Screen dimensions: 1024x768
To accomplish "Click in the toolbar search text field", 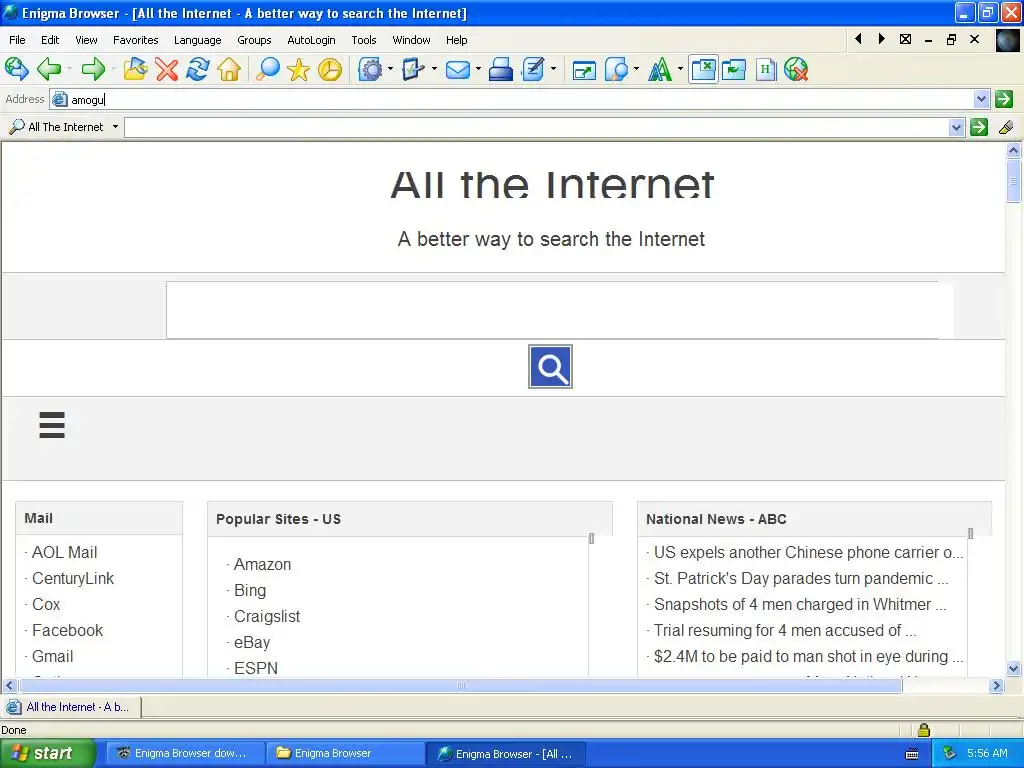I will coord(536,127).
